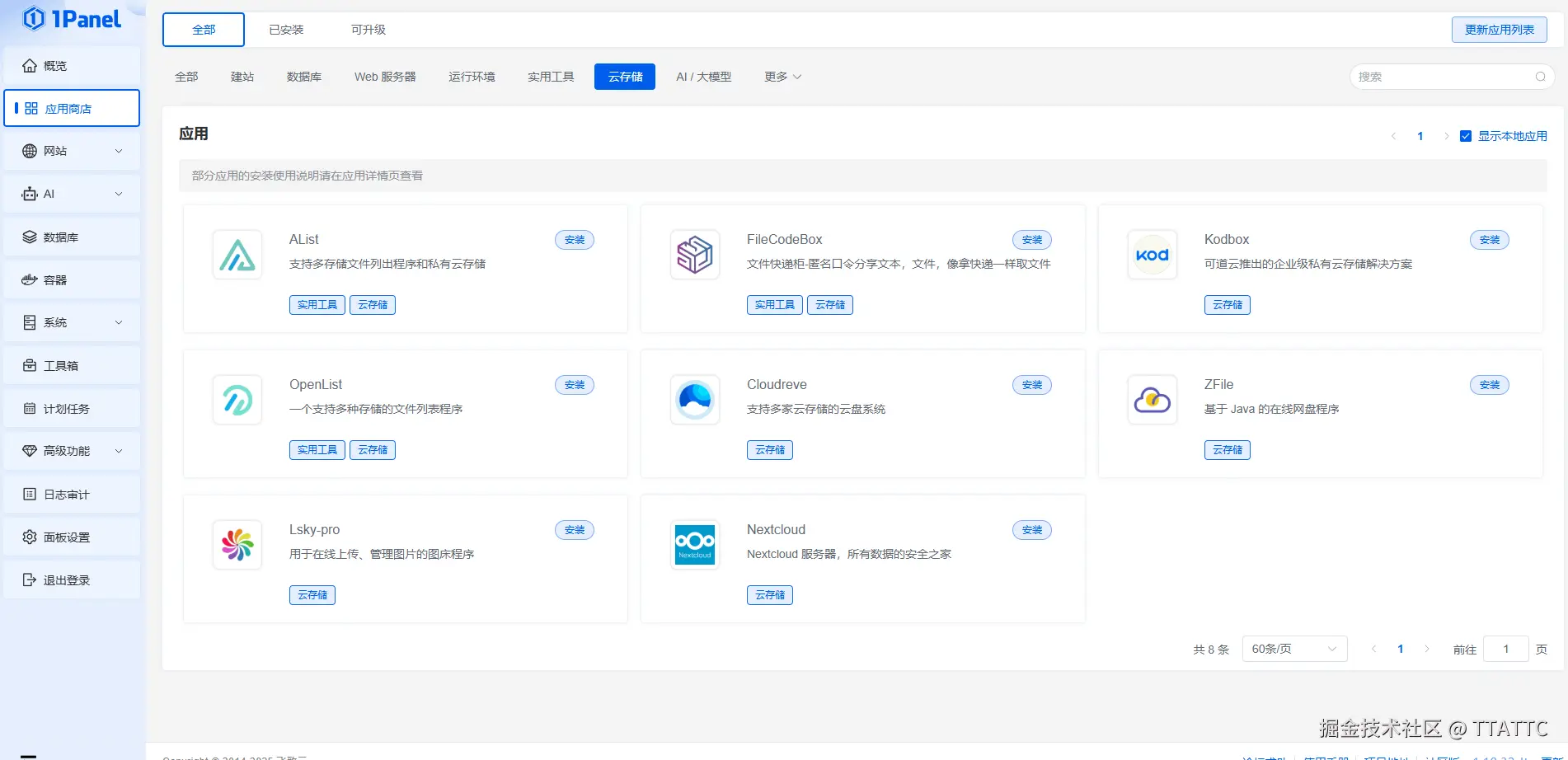The height and width of the screenshot is (760, 1568).
Task: Filter by 运行环境 category
Action: [x=472, y=77]
